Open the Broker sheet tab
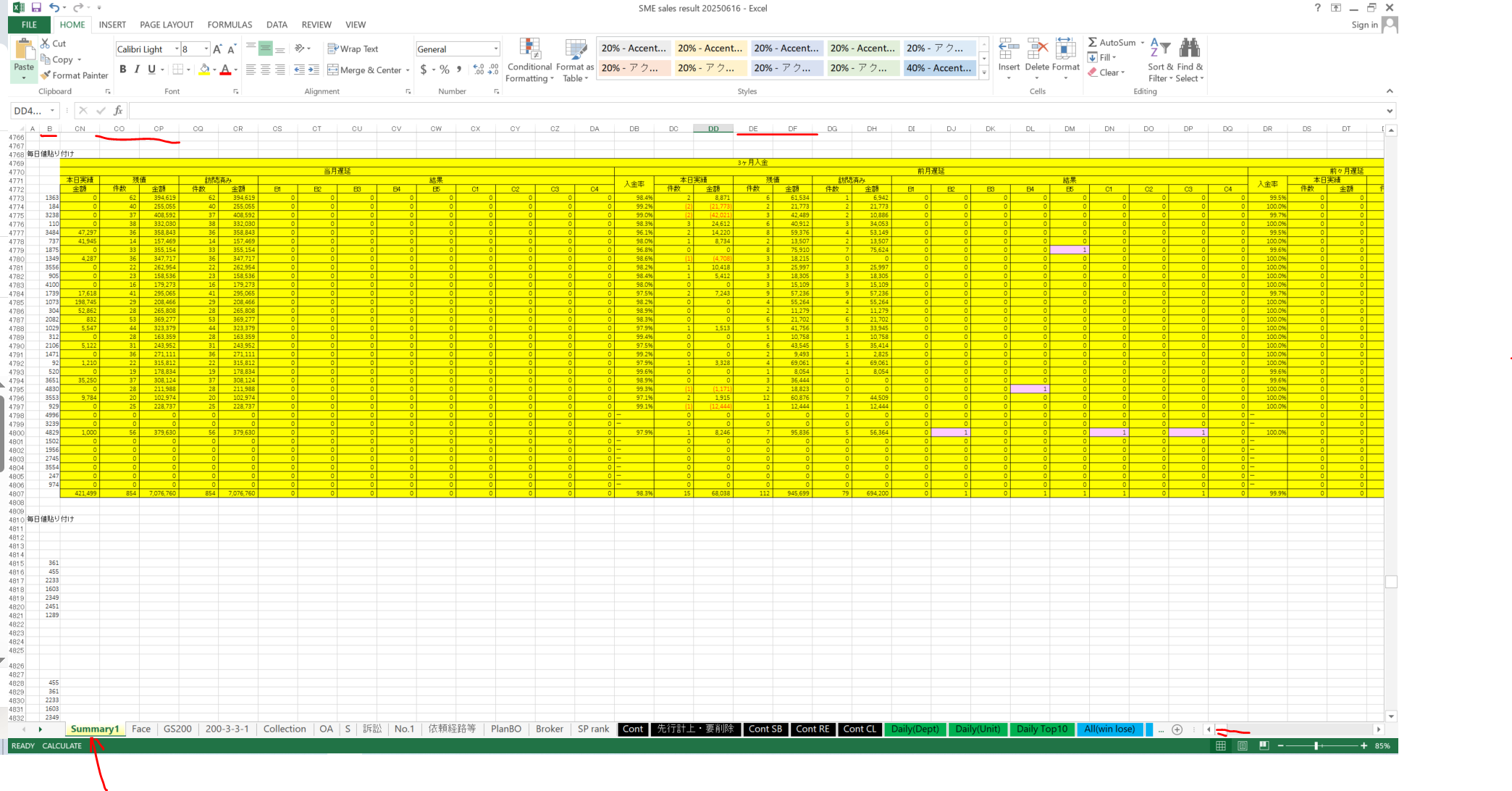 [x=549, y=729]
